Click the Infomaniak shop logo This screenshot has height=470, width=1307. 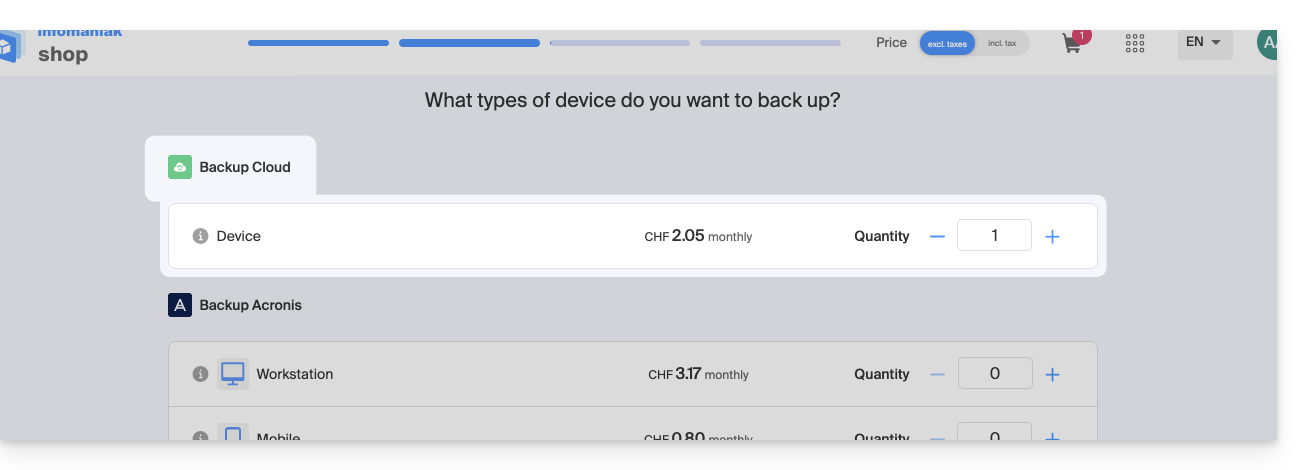point(62,47)
